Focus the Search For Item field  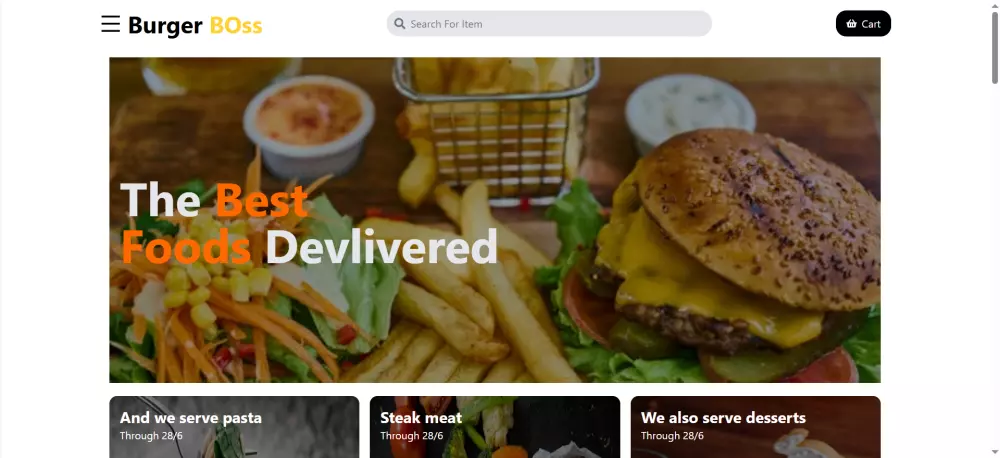549,24
